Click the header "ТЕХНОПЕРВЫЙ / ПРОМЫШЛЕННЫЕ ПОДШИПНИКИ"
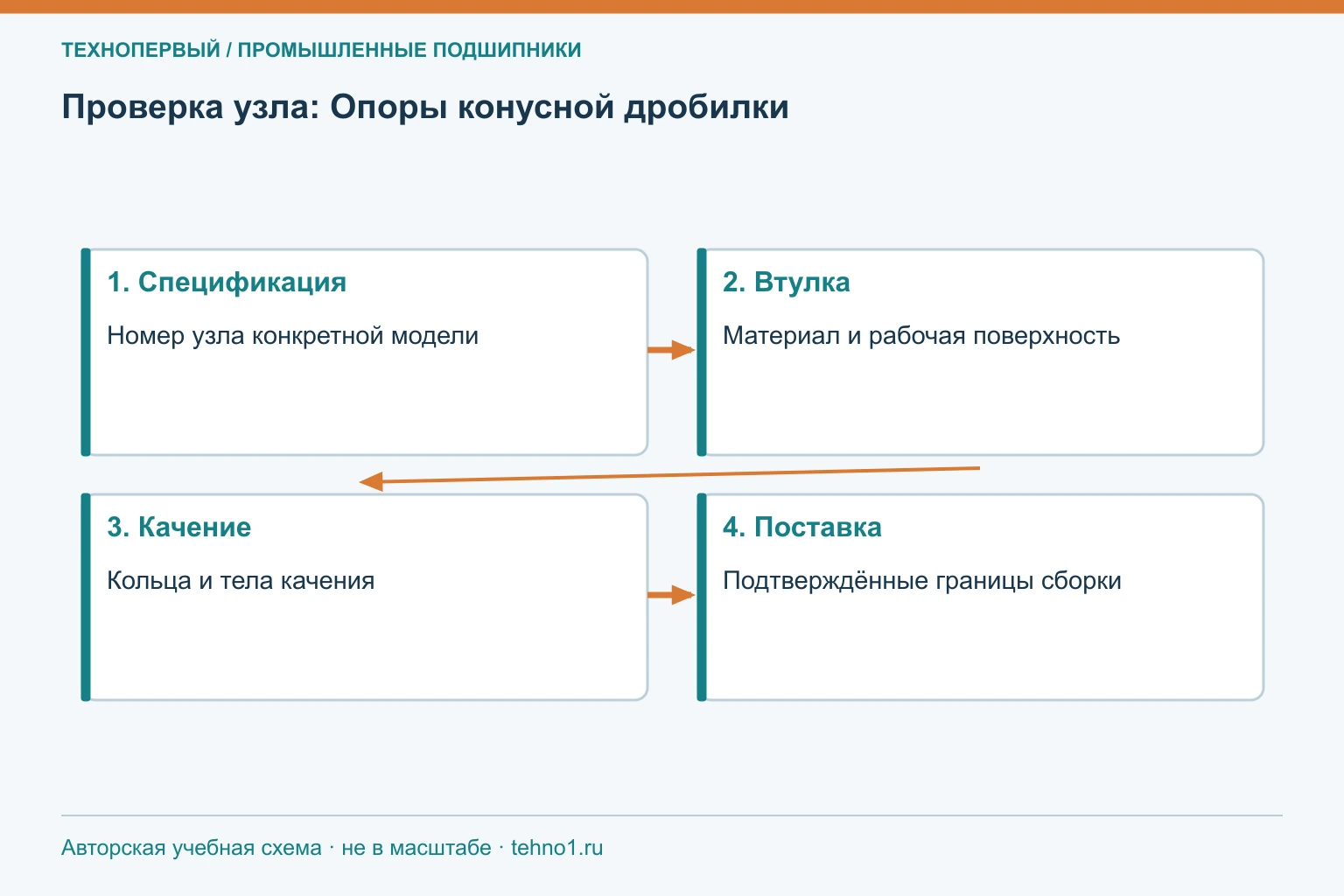This screenshot has height=896, width=1344. 321,50
